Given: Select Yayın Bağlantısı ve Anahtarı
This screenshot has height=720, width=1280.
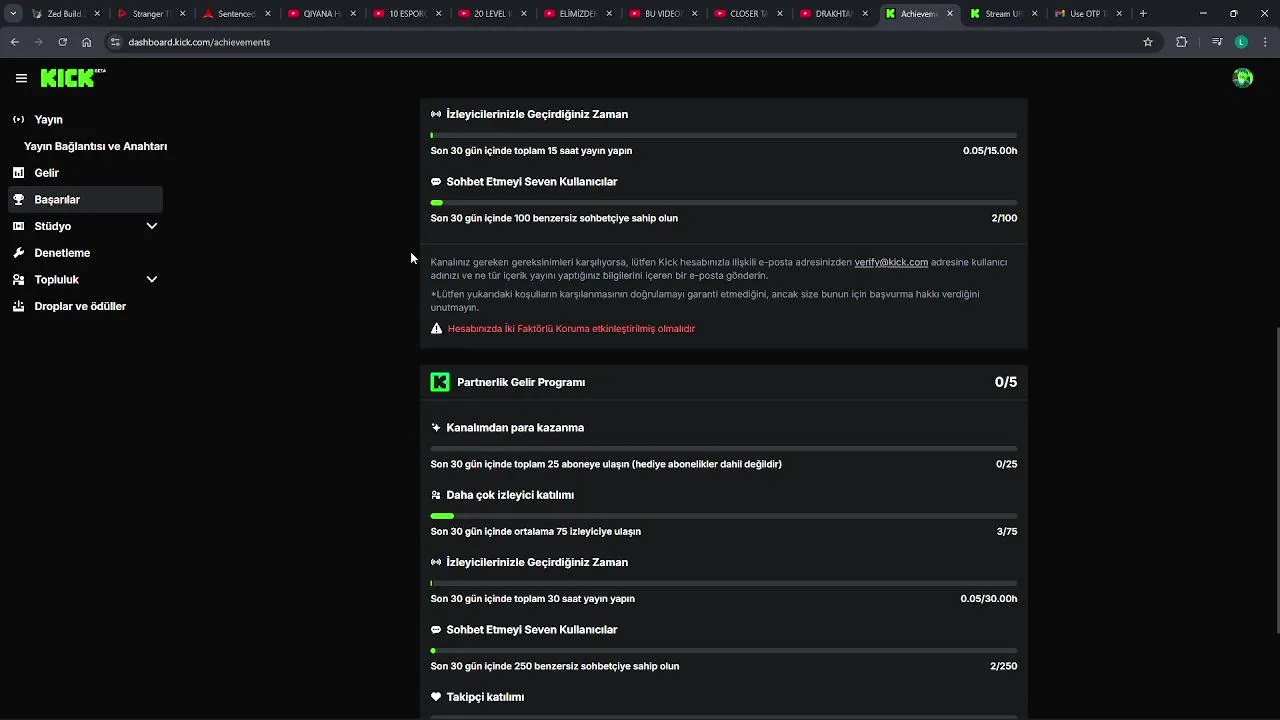Looking at the screenshot, I should (95, 146).
